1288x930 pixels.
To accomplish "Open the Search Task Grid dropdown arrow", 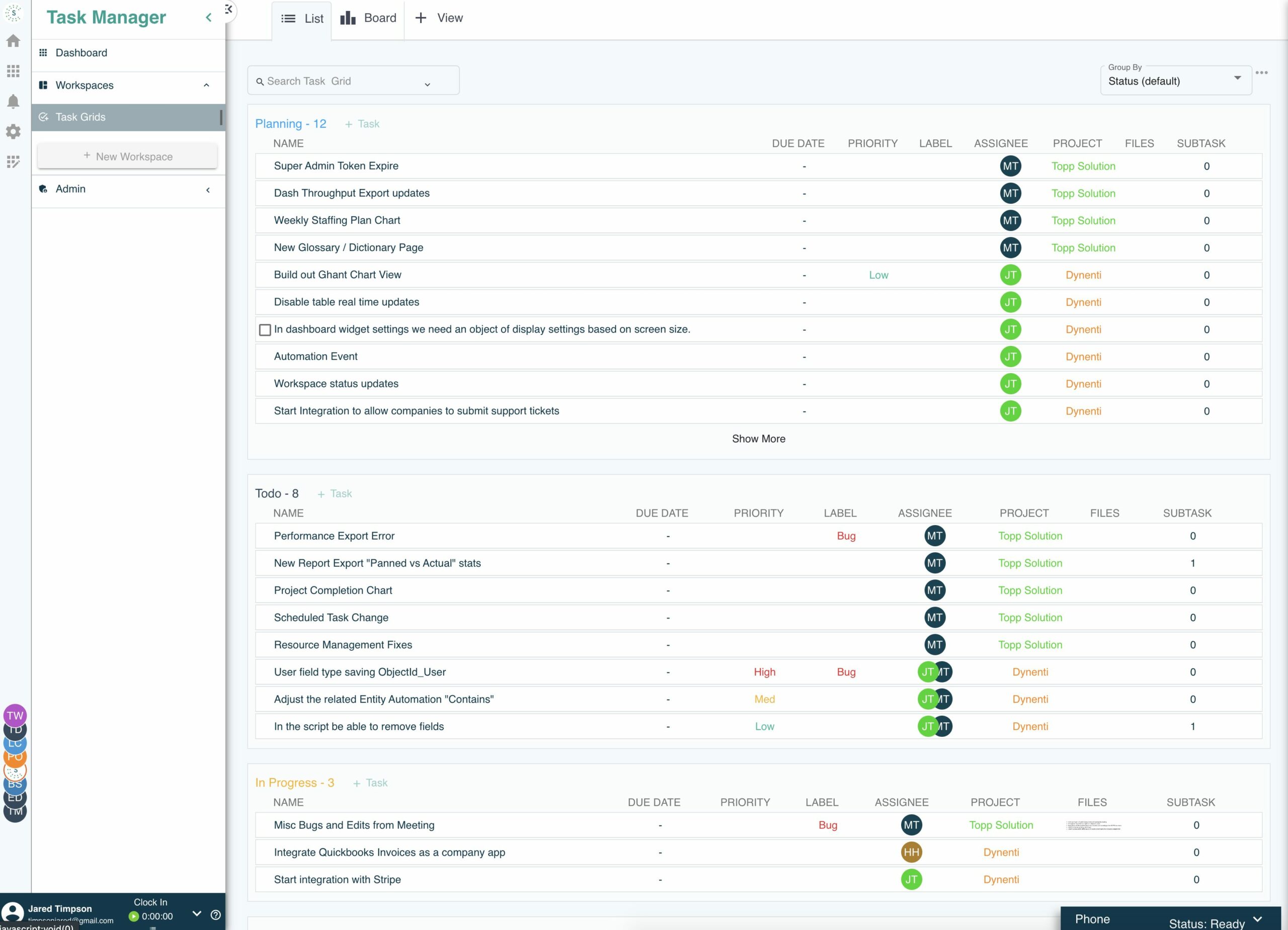I will [x=428, y=84].
